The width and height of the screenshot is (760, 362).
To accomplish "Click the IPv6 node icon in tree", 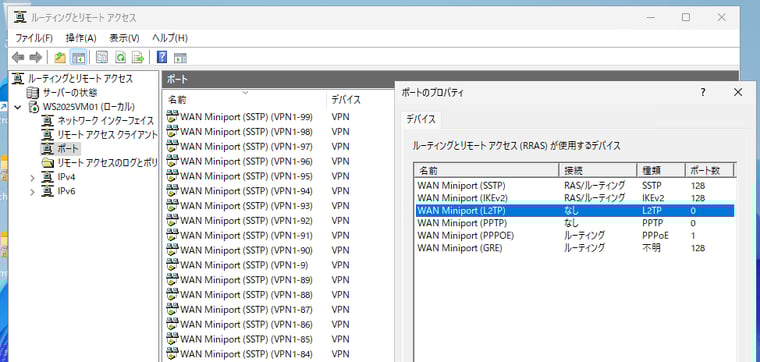I will (48, 191).
